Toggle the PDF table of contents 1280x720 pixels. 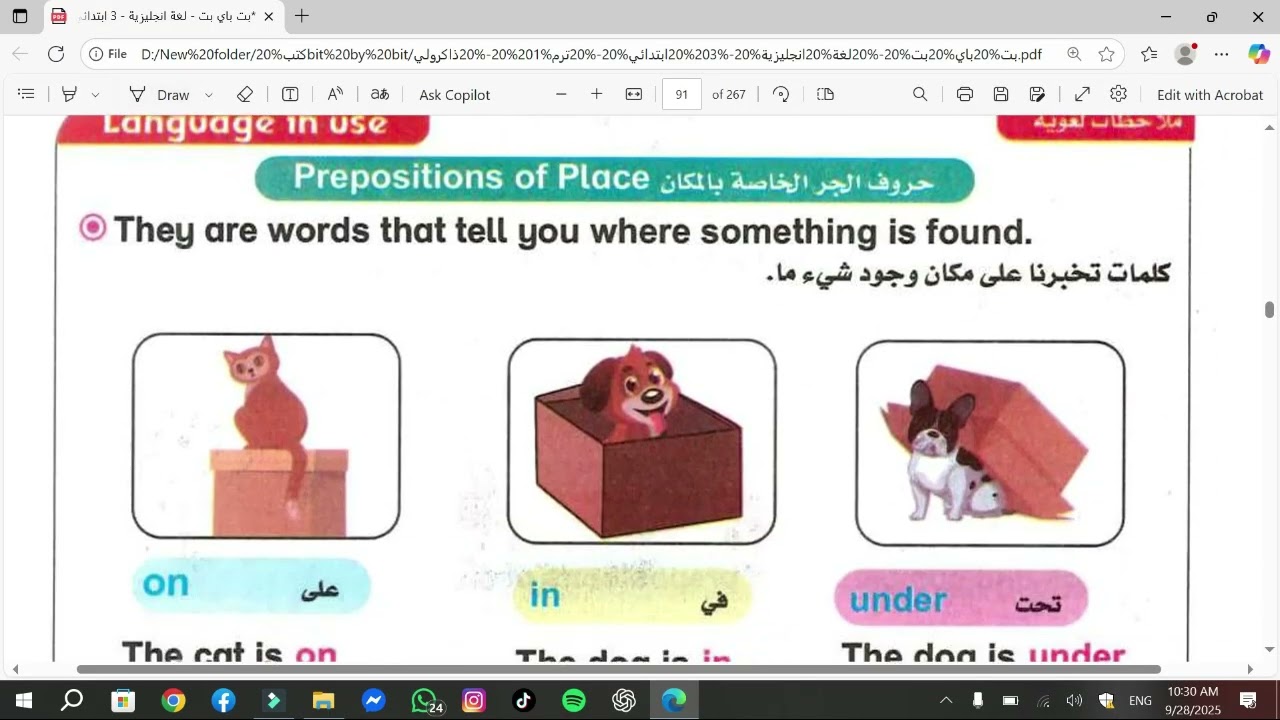(x=27, y=94)
